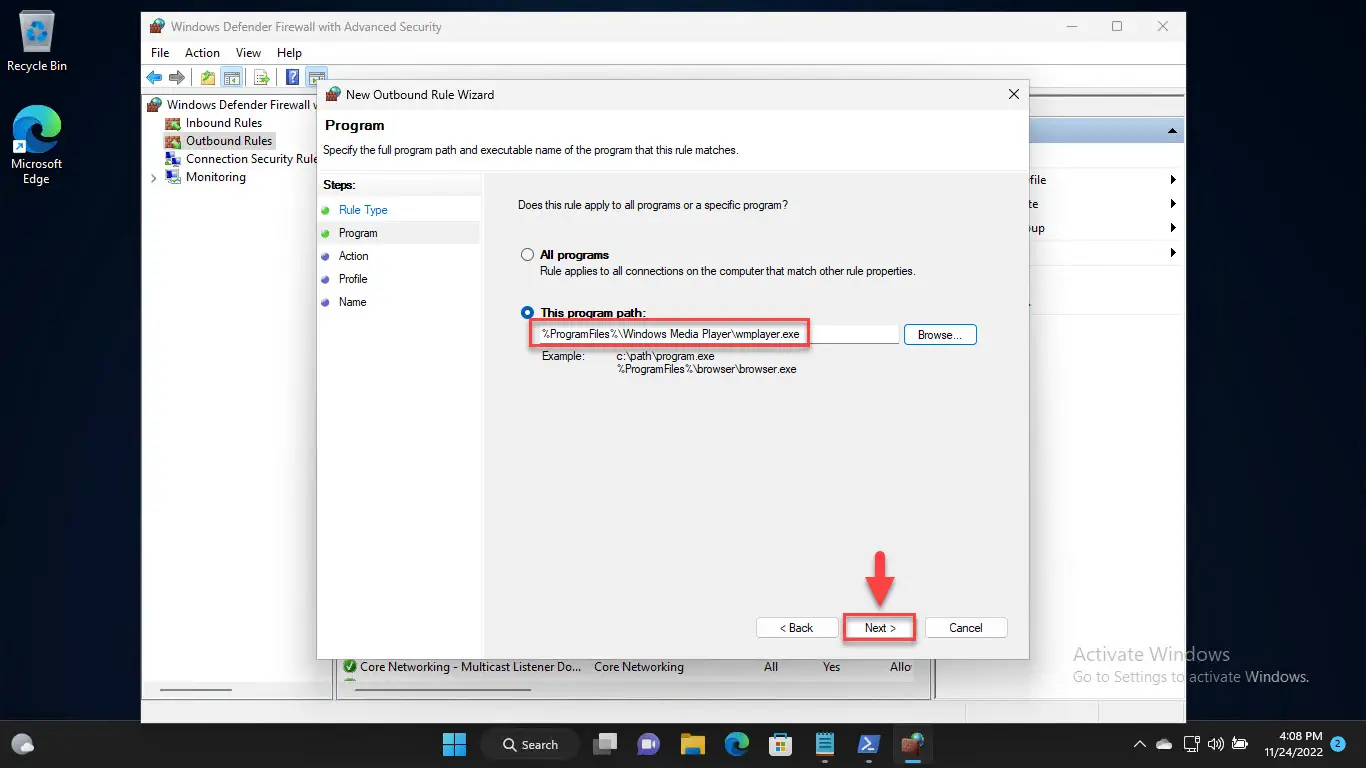
Task: Open the Recycle Bin desktop icon
Action: tap(37, 42)
